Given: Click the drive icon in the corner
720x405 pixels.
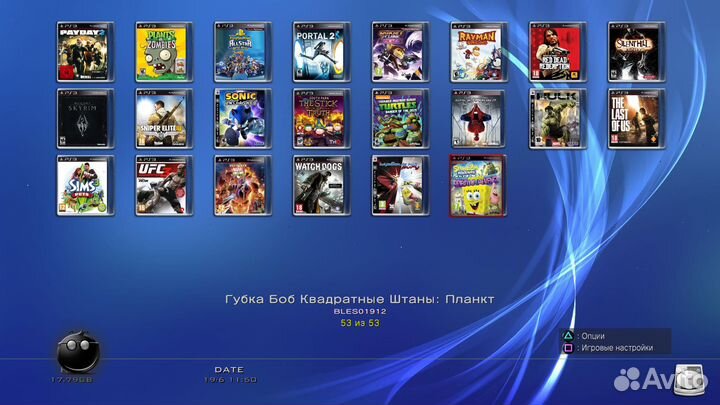Looking at the screenshot, I should (x=689, y=380).
